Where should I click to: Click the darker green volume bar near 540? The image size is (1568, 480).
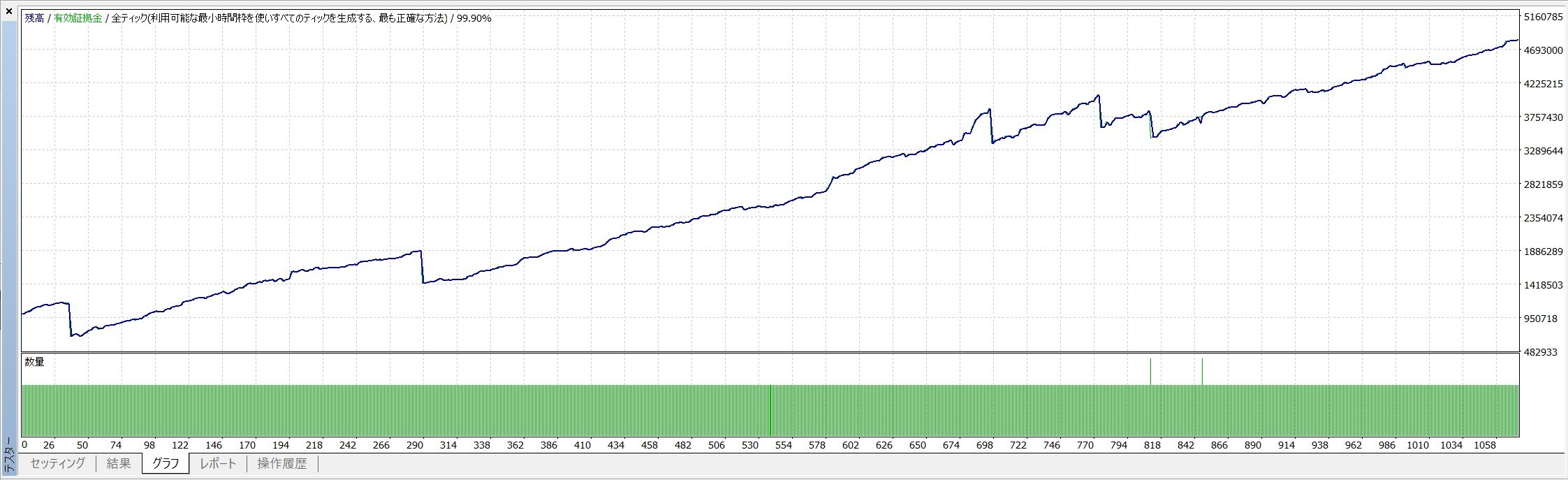[770, 410]
